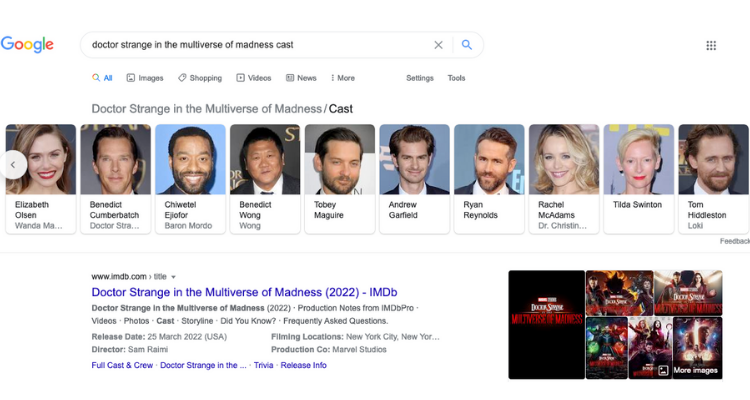
Task: Expand the imdb.com result dropdown arrow
Action: point(173,277)
